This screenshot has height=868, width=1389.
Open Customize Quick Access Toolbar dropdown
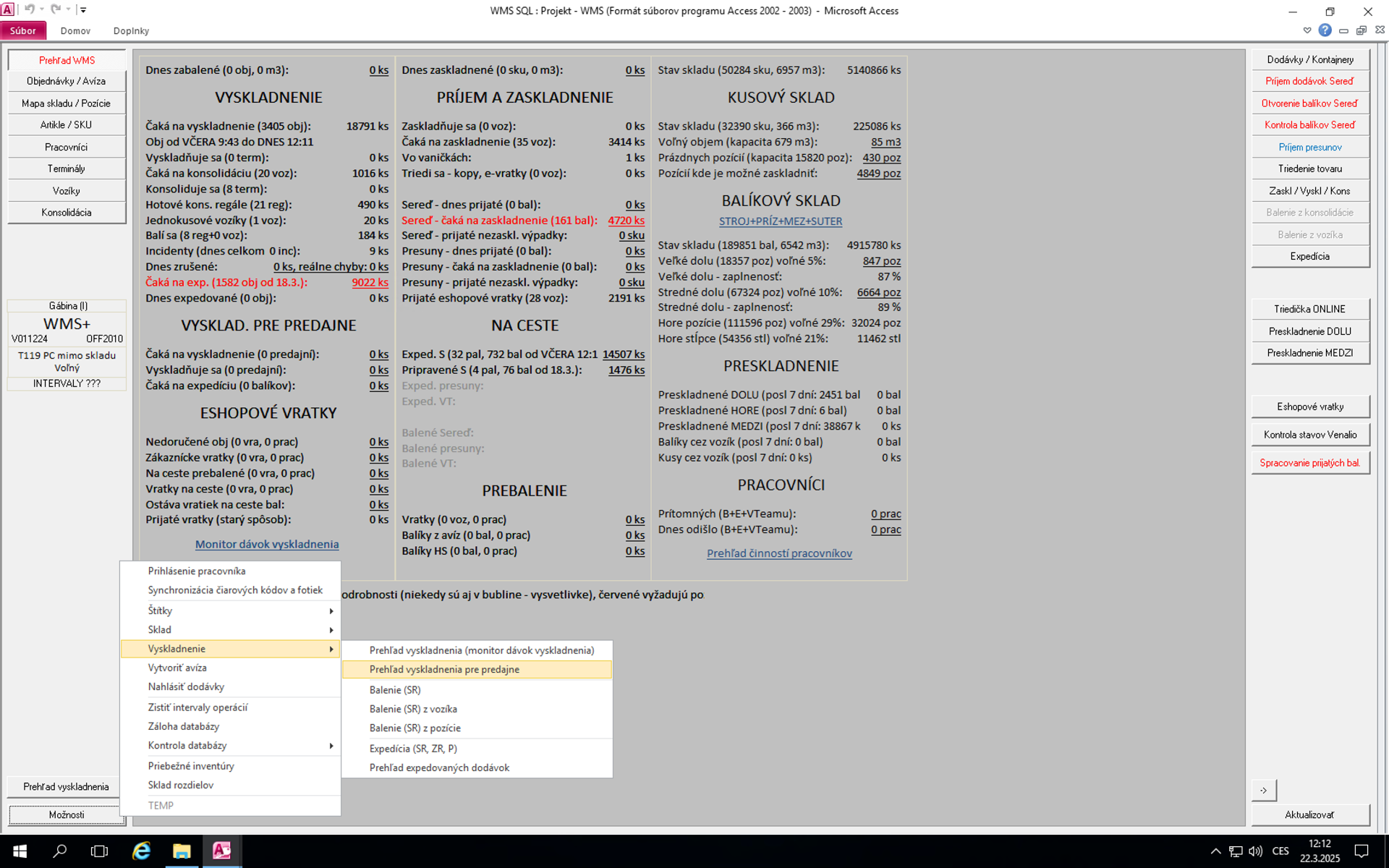pos(83,9)
